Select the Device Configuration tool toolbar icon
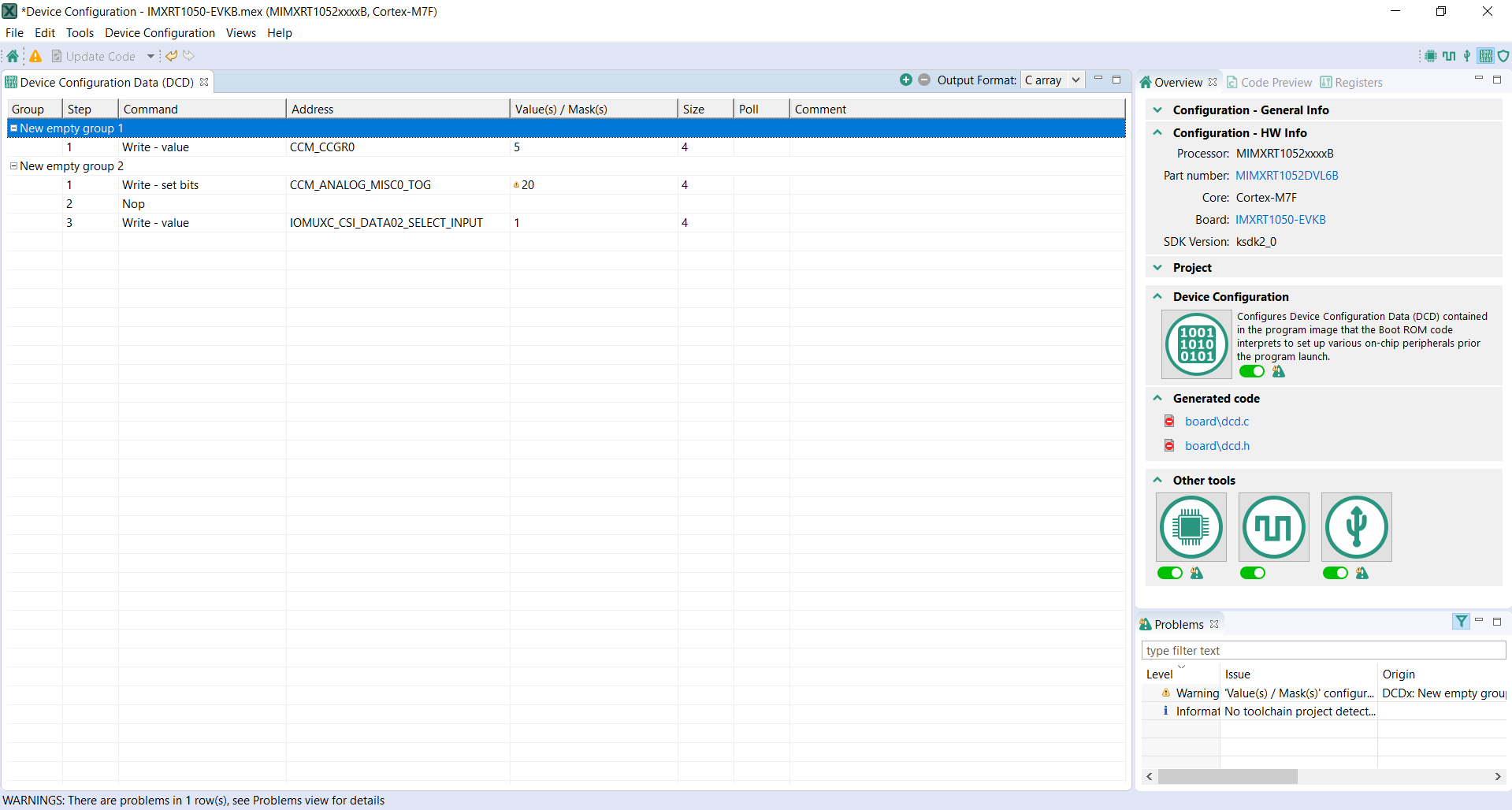This screenshot has width=1512, height=810. (1486, 56)
